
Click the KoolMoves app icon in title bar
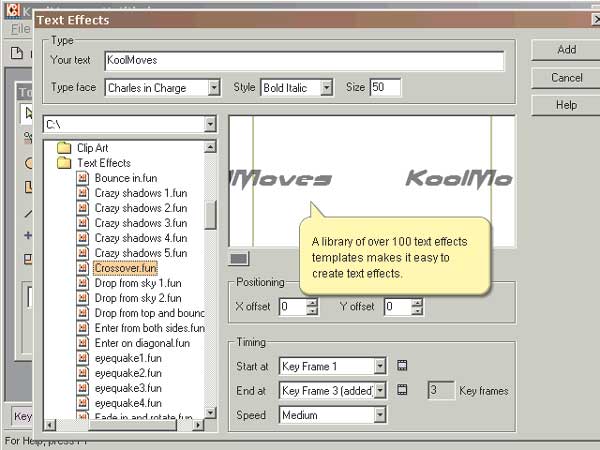click(x=13, y=10)
